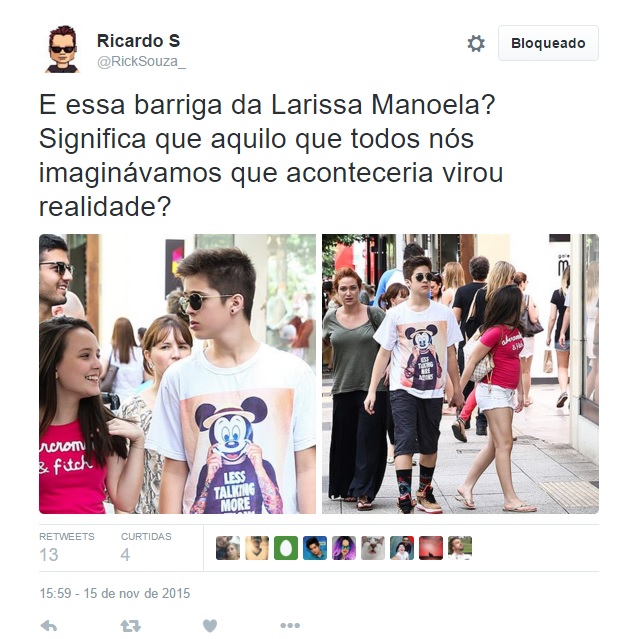This screenshot has width=639, height=639.
Task: Open the last avatar in likers row
Action: (460, 548)
